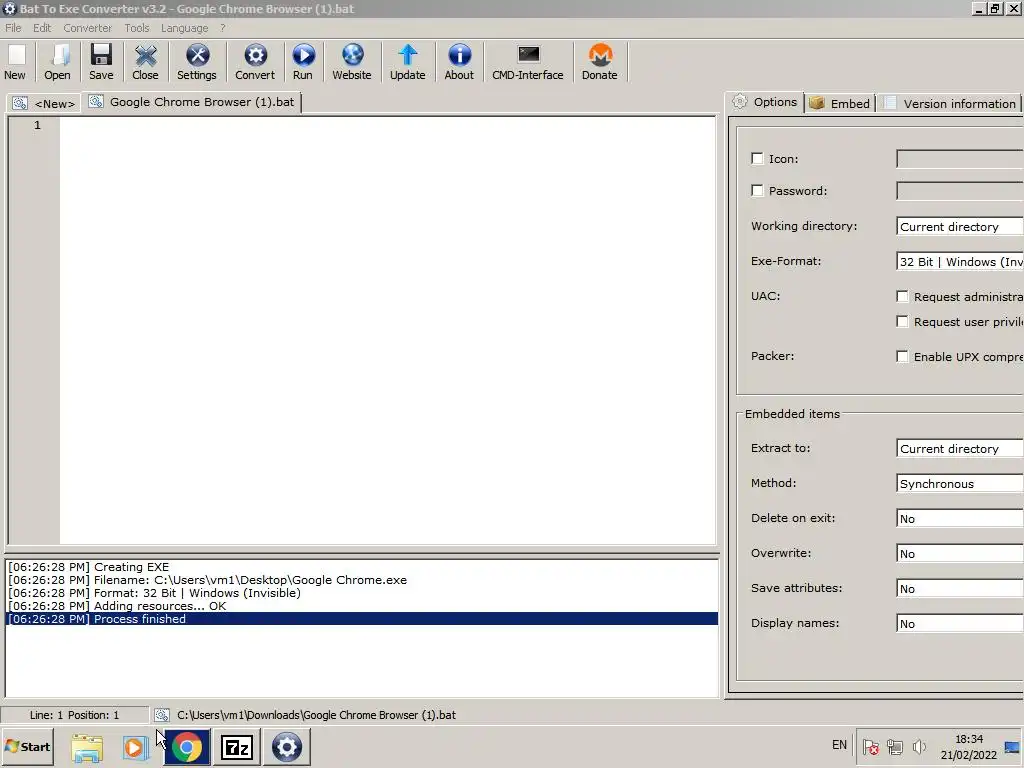This screenshot has height=768, width=1024.
Task: Select the Creating EXE log line
Action: pyautogui.click(x=362, y=567)
